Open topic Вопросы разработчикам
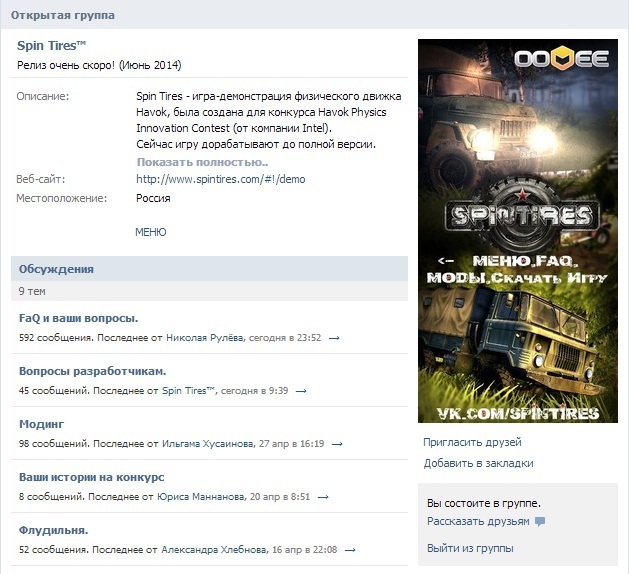The width and height of the screenshot is (629, 574). tap(92, 371)
